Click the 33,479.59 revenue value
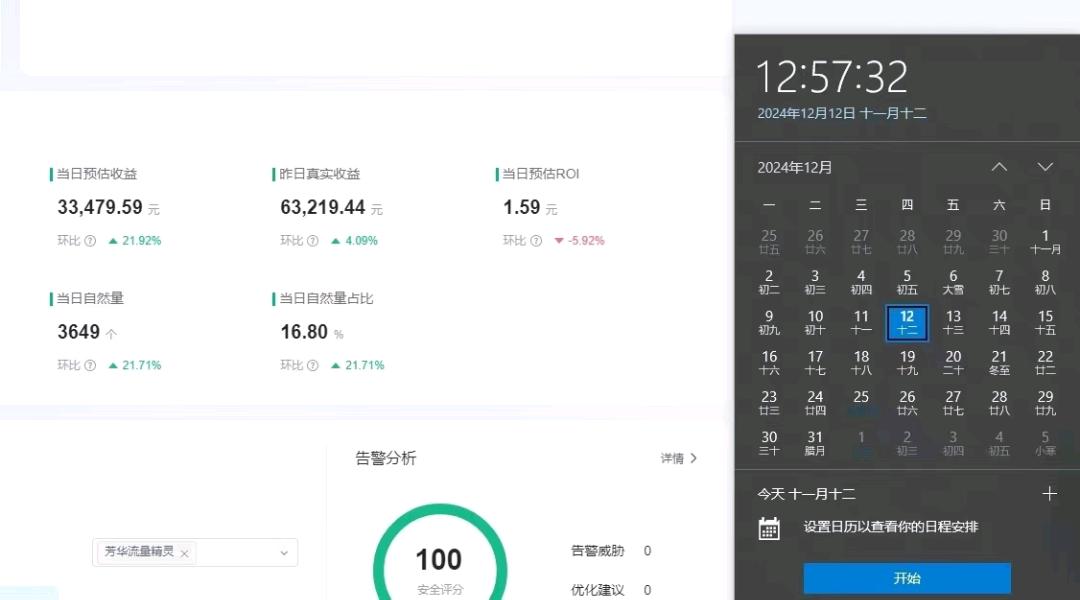The height and width of the screenshot is (600, 1080). coord(100,207)
